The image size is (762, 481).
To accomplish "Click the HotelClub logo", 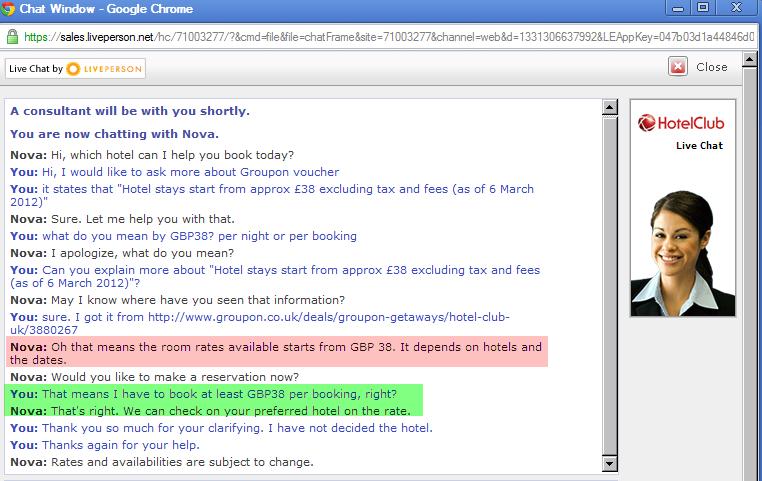I will pyautogui.click(x=681, y=123).
